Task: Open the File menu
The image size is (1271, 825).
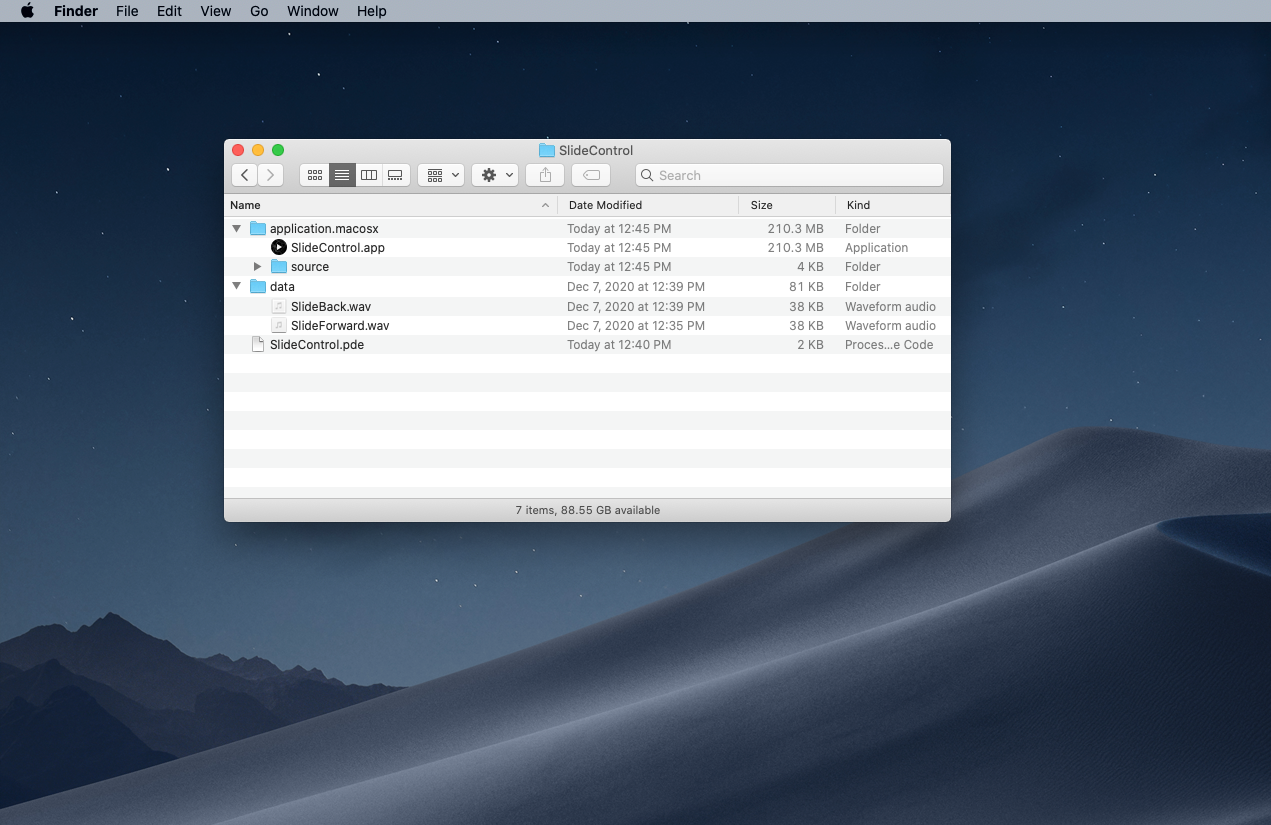Action: pos(127,11)
